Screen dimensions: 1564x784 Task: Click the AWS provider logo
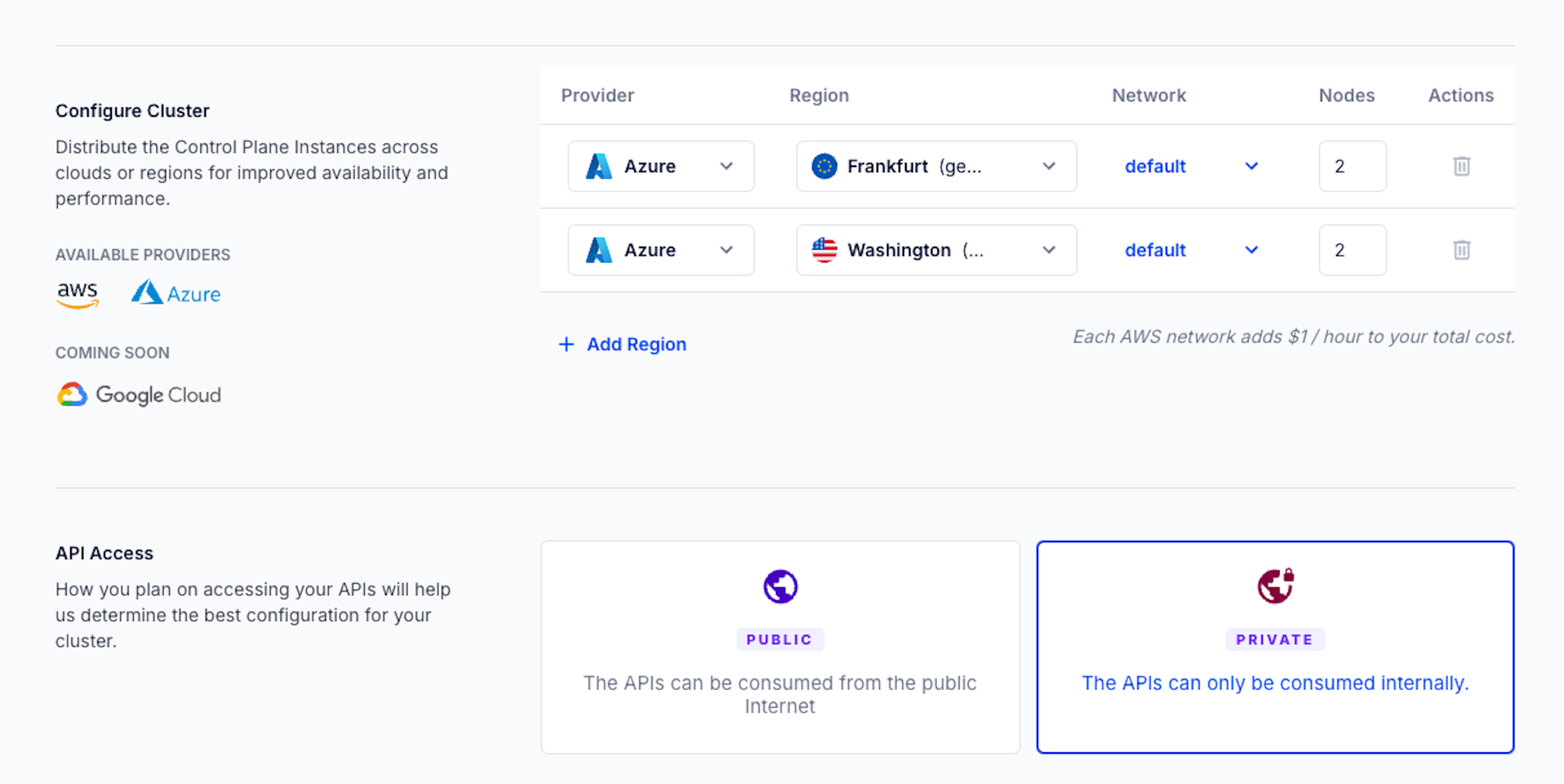(78, 294)
